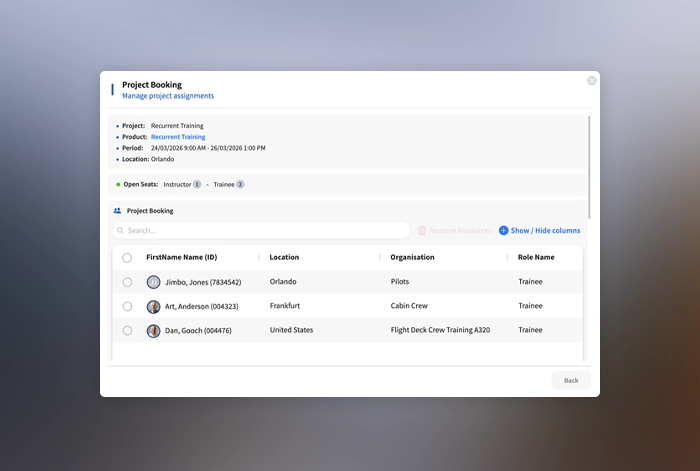
Task: Sort by FirstName Name (ID) column header
Action: (x=182, y=257)
